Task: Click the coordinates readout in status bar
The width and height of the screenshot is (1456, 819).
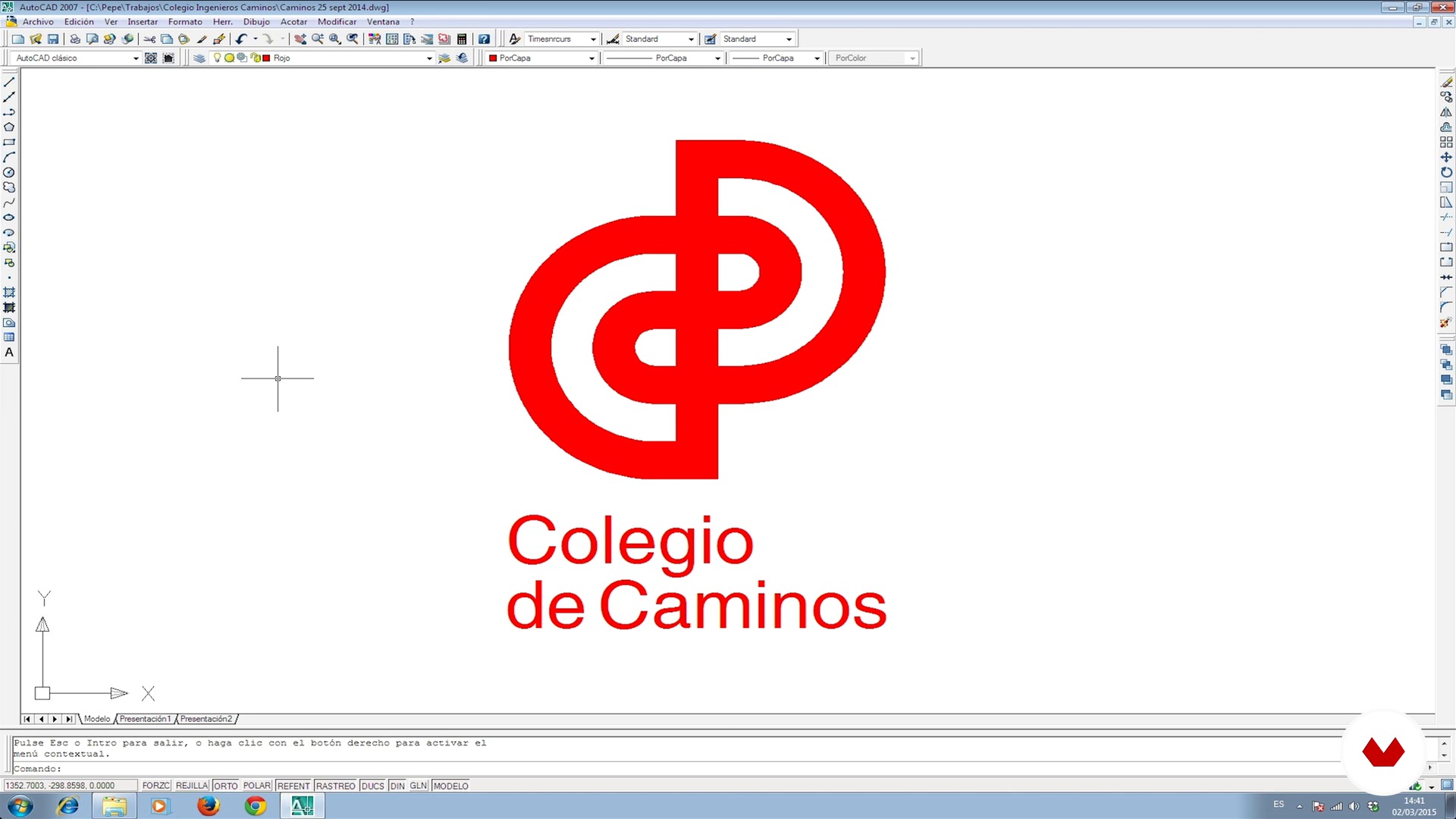Action: [70, 786]
